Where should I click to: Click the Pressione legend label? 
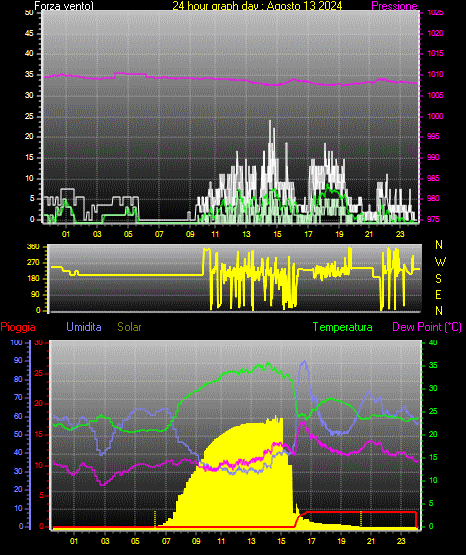(x=394, y=6)
